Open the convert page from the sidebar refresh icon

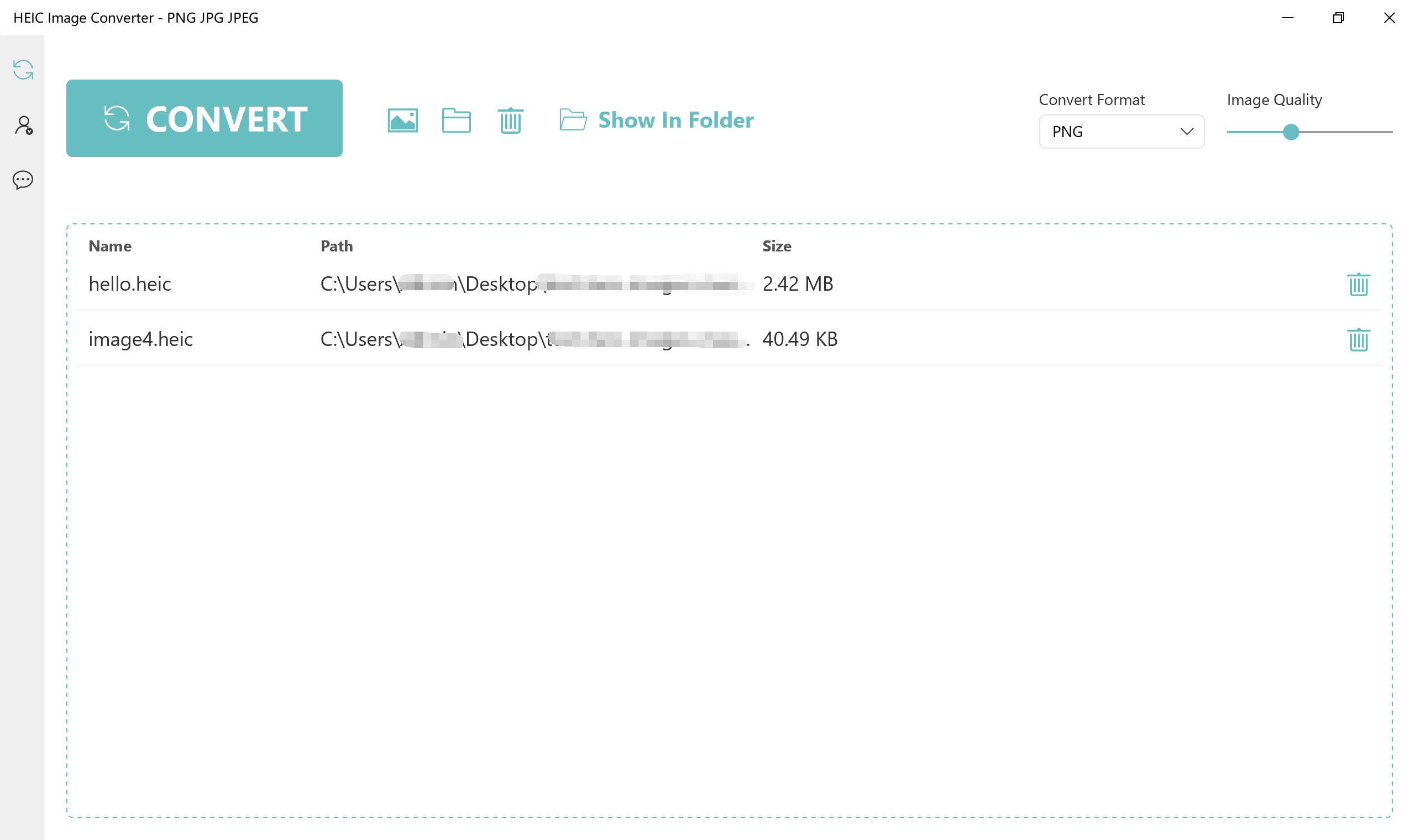(x=23, y=70)
